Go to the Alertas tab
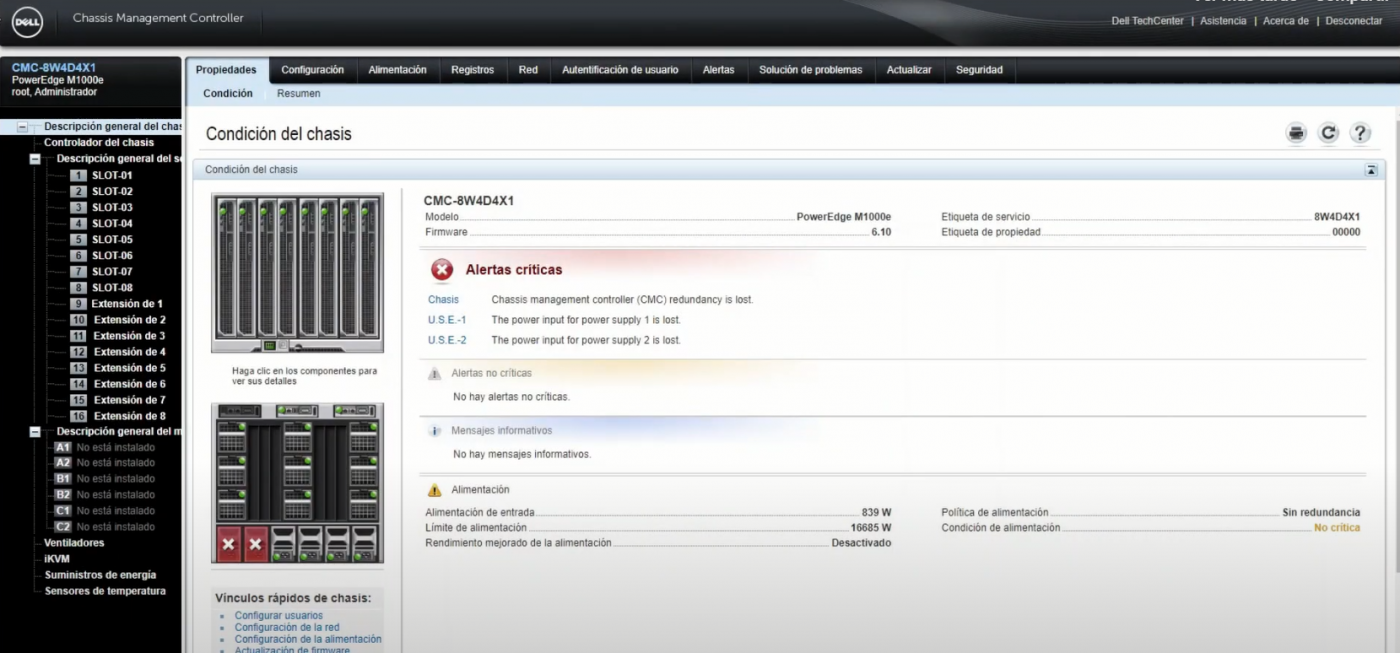This screenshot has height=653, width=1400. (x=718, y=70)
